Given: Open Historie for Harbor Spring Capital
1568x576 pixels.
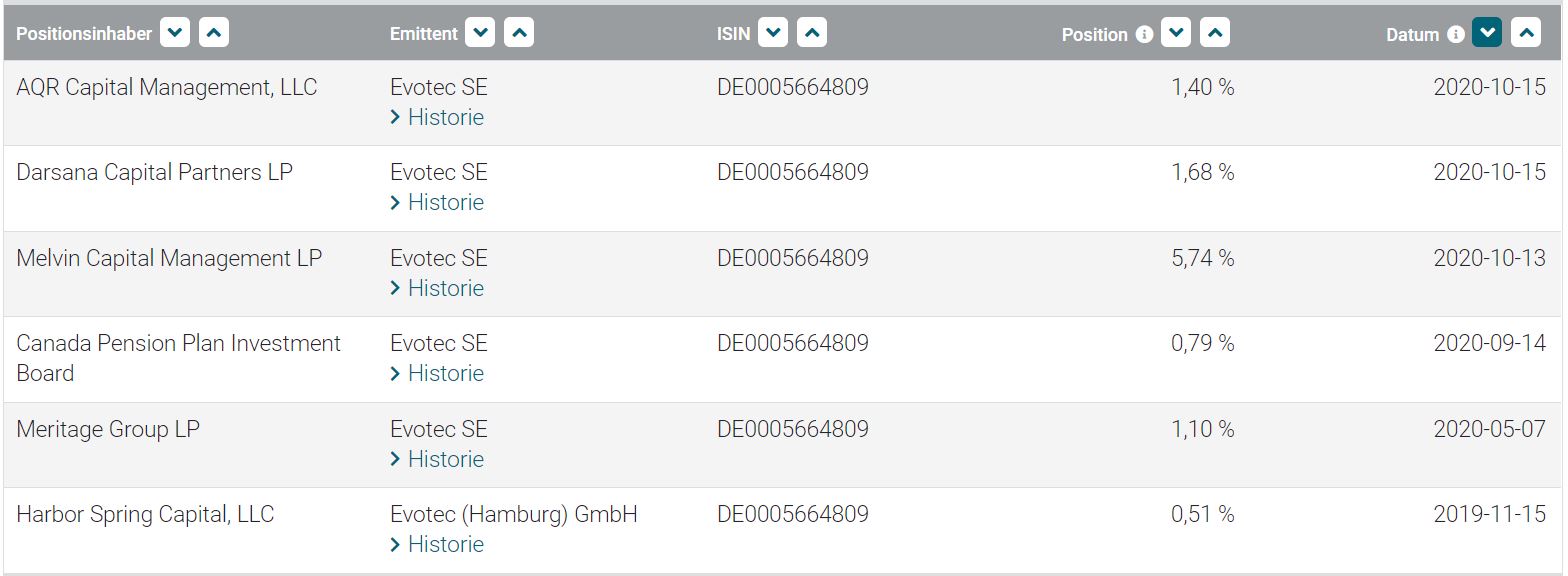Looking at the screenshot, I should point(437,544).
